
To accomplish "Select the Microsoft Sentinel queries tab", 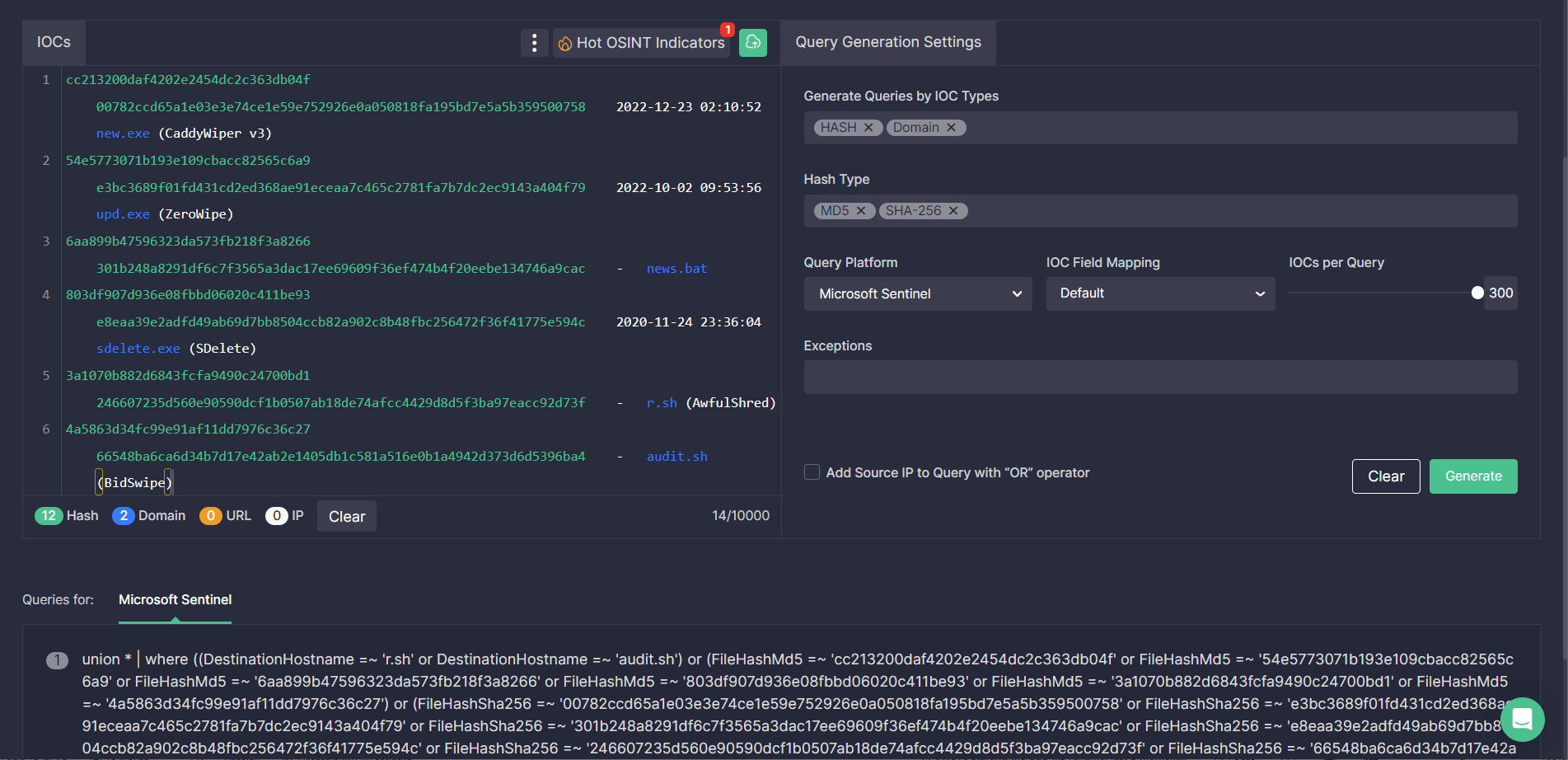I will [x=175, y=600].
